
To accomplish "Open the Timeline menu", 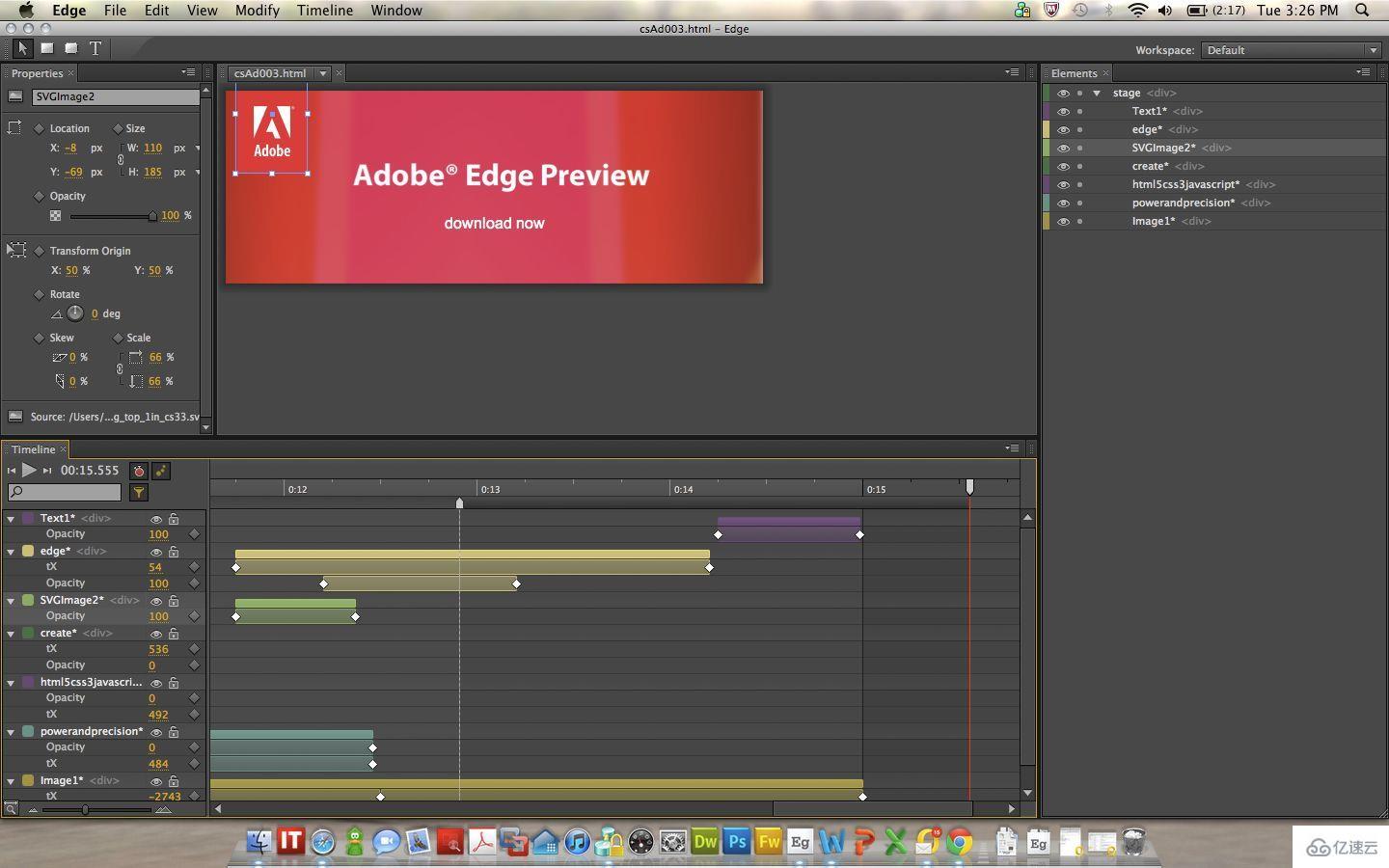I will [324, 10].
